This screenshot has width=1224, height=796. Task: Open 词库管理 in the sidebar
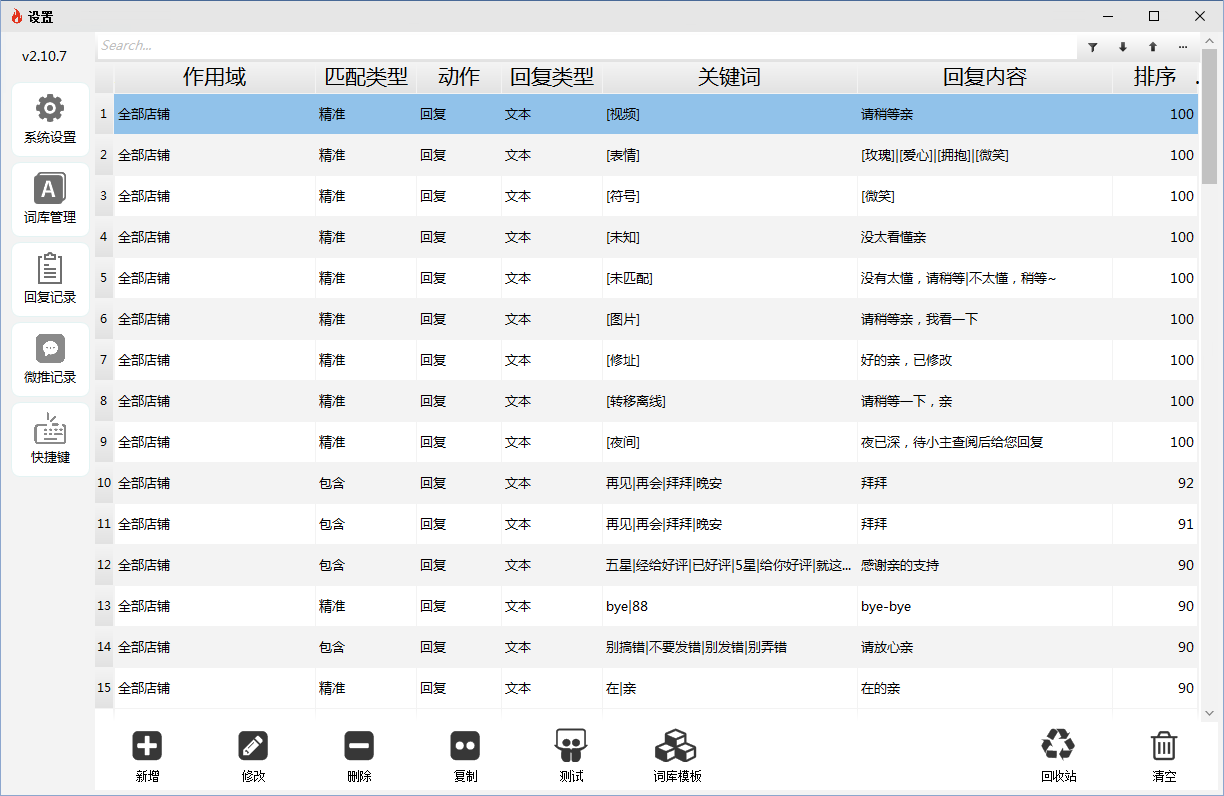pos(50,199)
